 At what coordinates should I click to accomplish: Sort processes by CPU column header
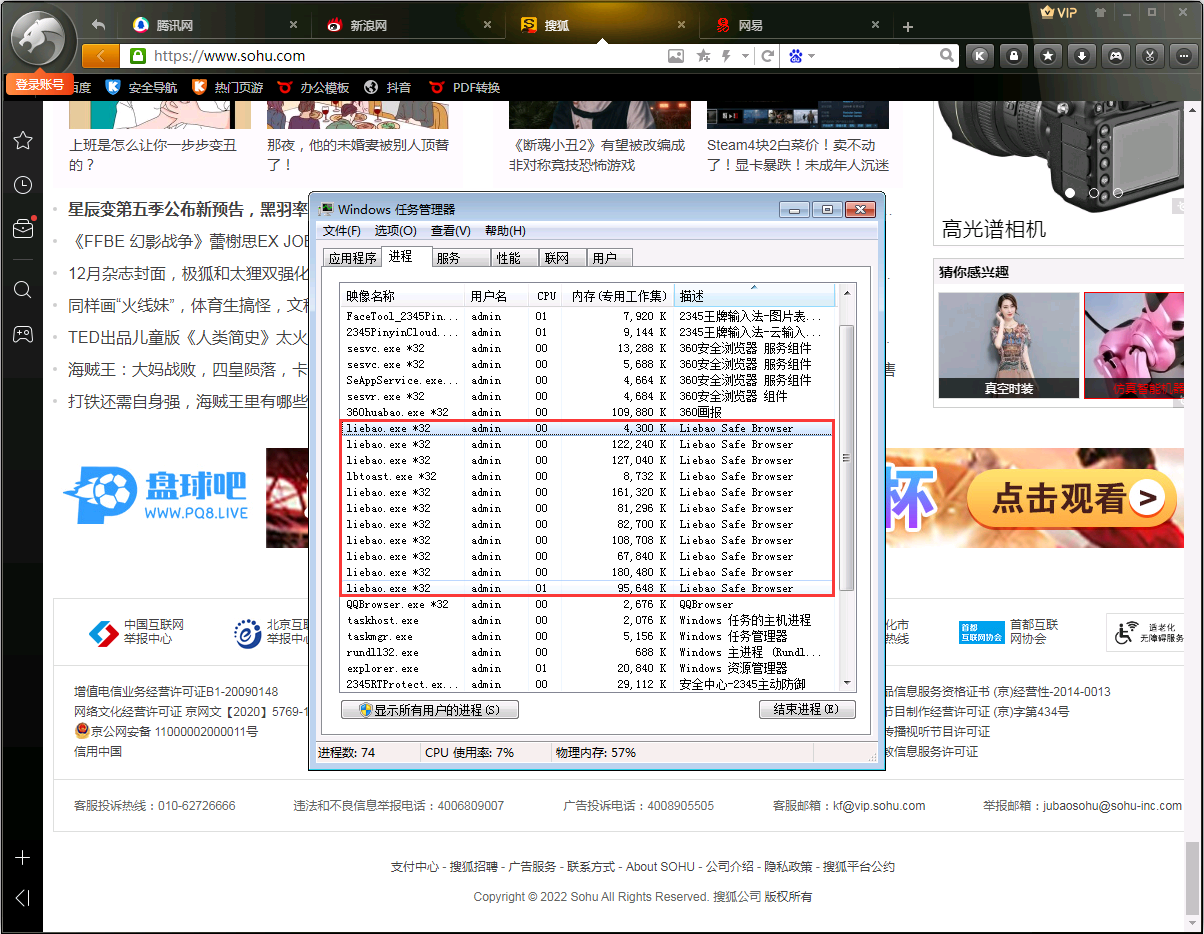coord(547,296)
